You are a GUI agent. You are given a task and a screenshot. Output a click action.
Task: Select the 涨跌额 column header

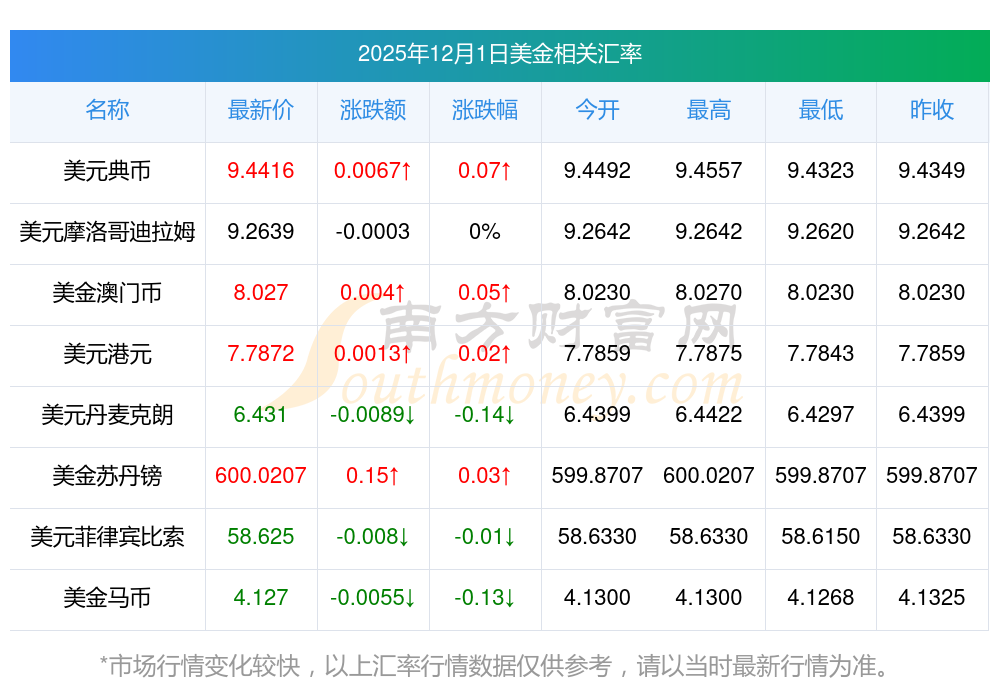pyautogui.click(x=373, y=110)
